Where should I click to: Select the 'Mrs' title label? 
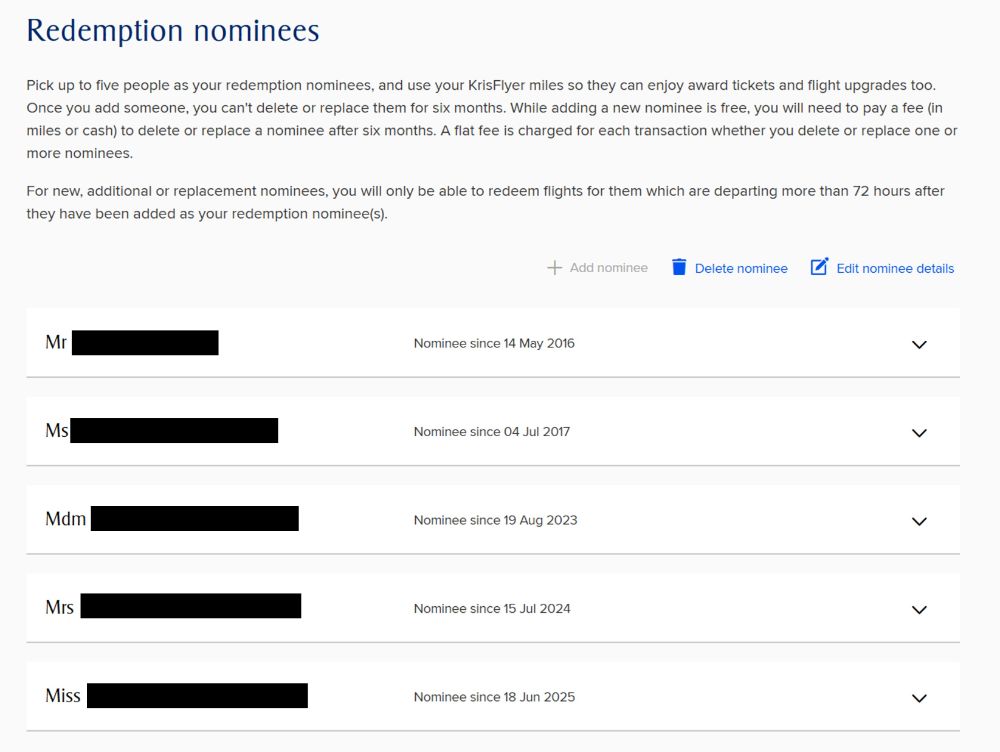click(x=60, y=608)
